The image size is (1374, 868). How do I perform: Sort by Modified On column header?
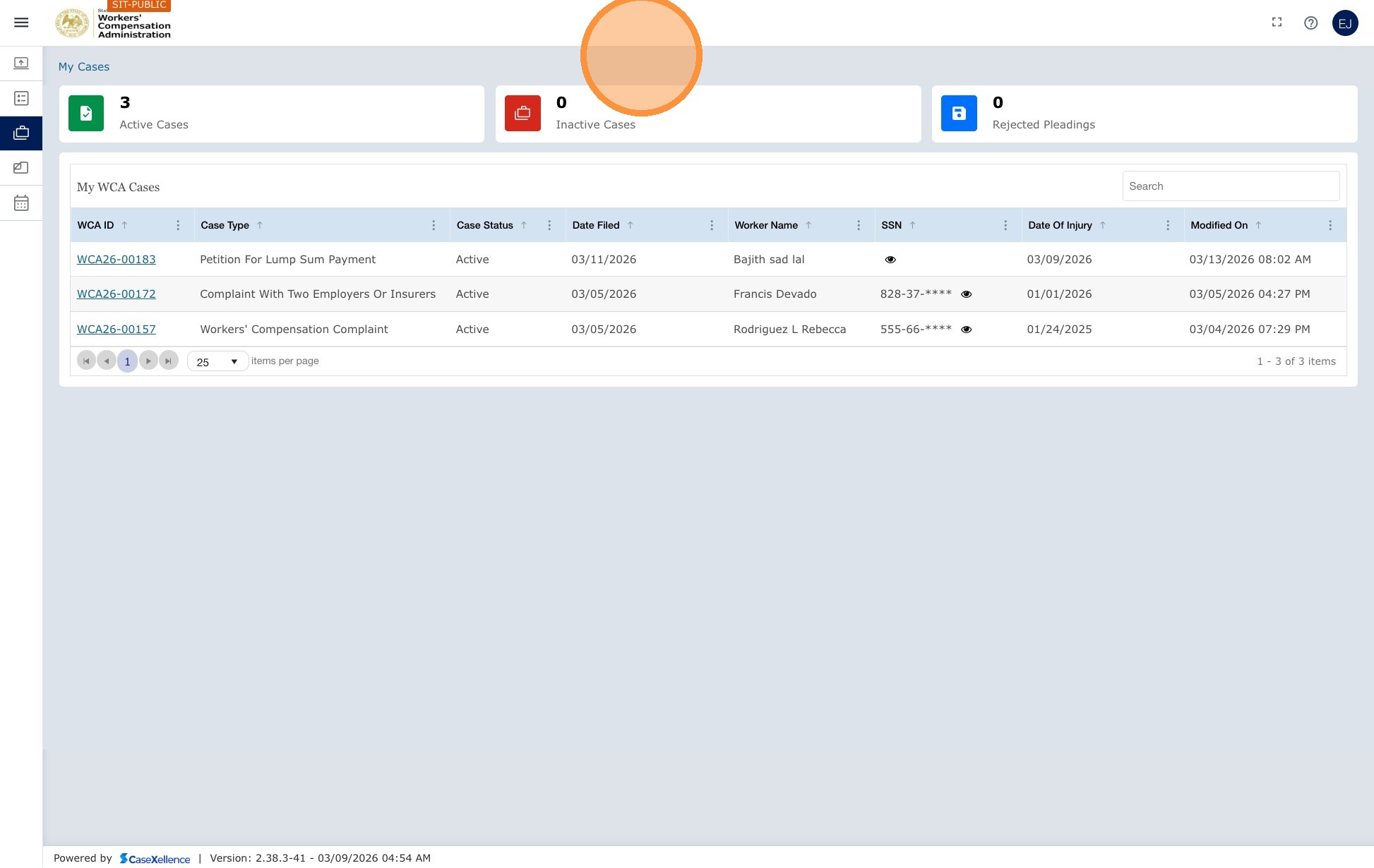pos(1219,225)
